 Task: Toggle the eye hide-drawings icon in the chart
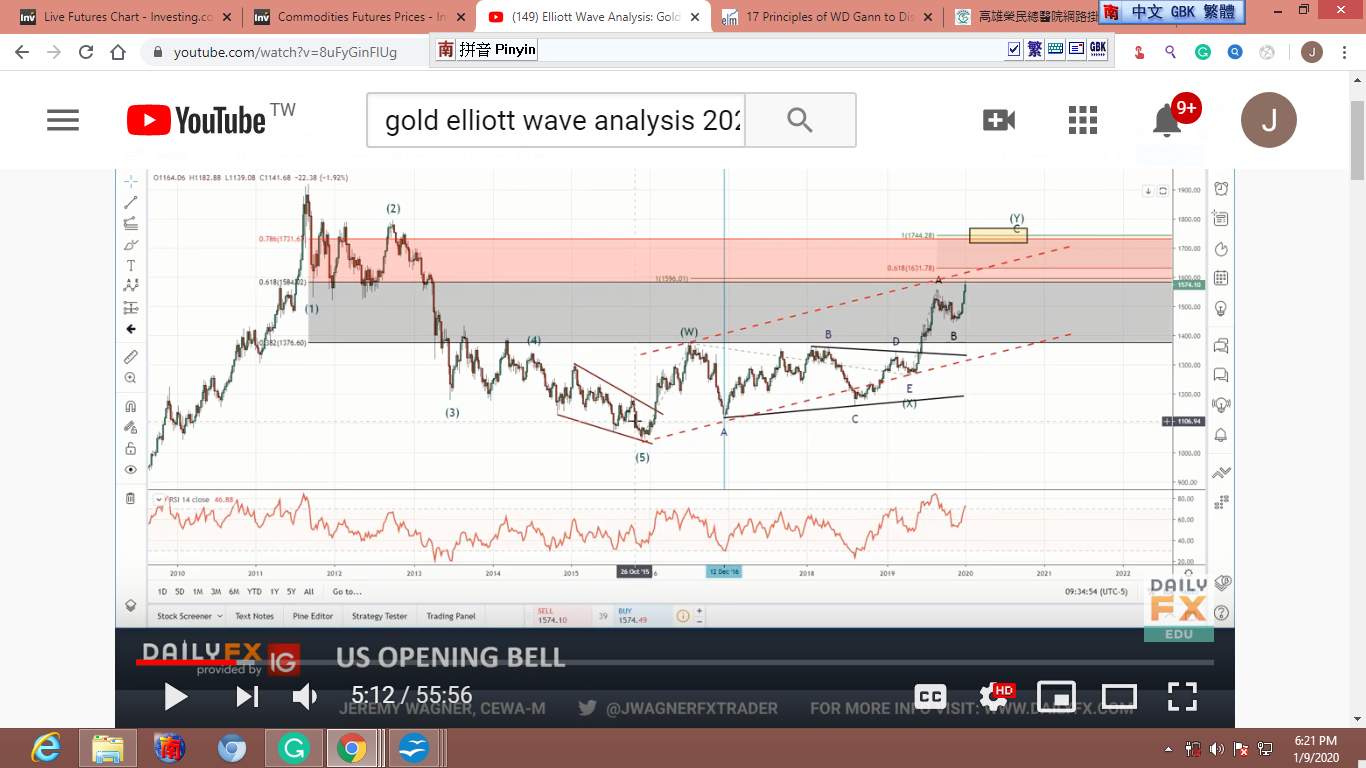(x=131, y=470)
